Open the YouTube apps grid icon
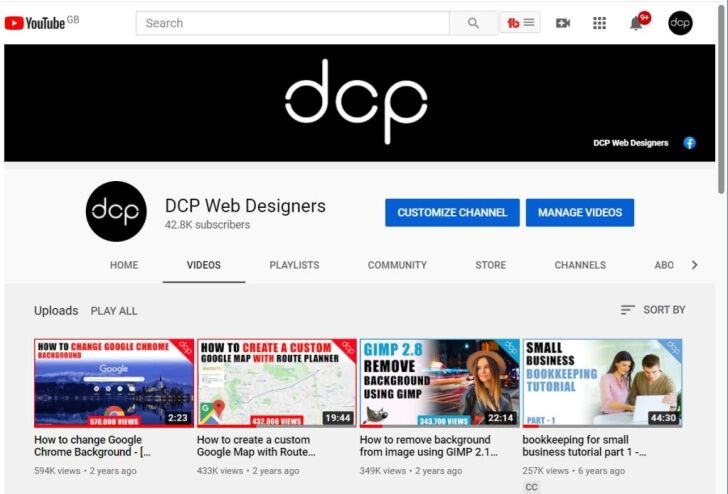 click(x=599, y=23)
